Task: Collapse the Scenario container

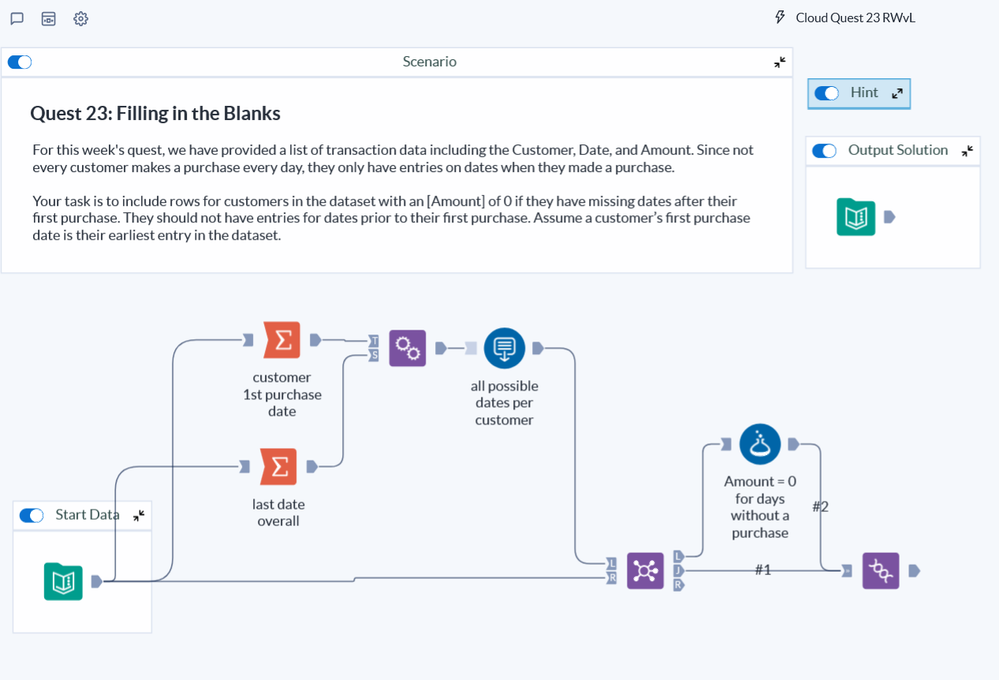Action: tap(780, 62)
